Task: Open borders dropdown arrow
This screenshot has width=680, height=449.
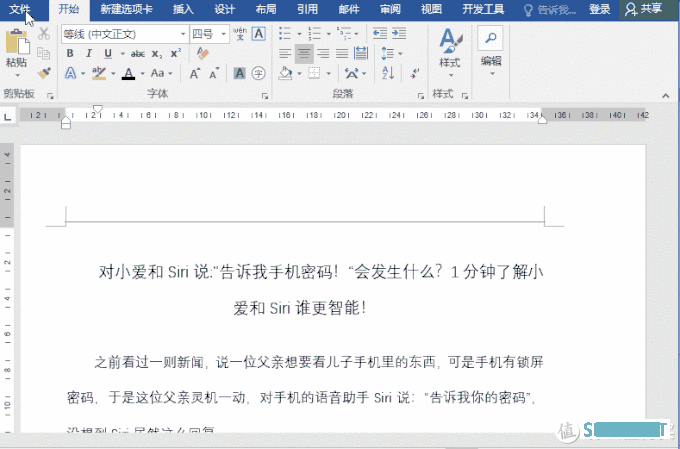Action: tap(328, 73)
